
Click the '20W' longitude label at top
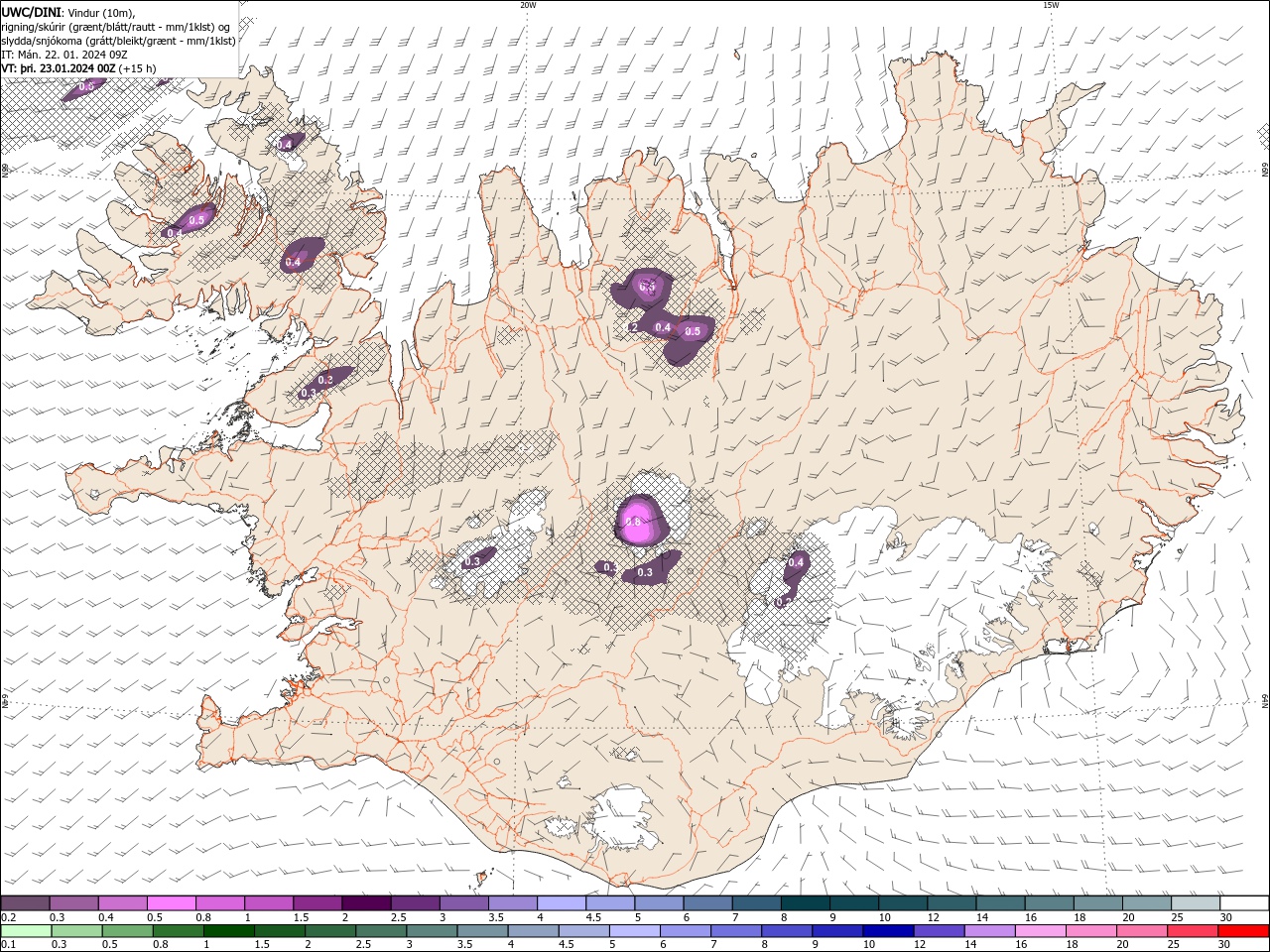(528, 5)
